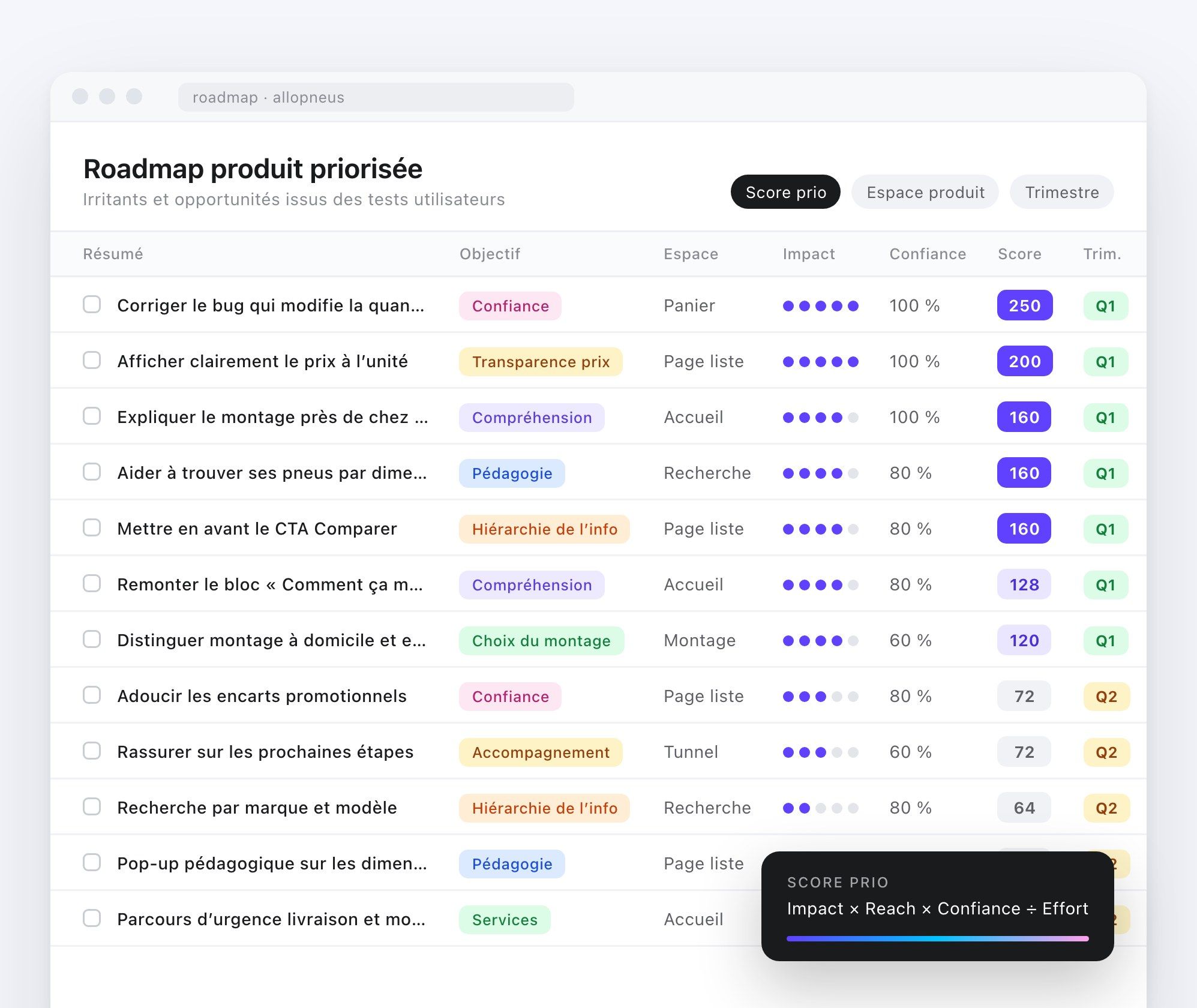Click the 250 score badge

(x=1025, y=305)
